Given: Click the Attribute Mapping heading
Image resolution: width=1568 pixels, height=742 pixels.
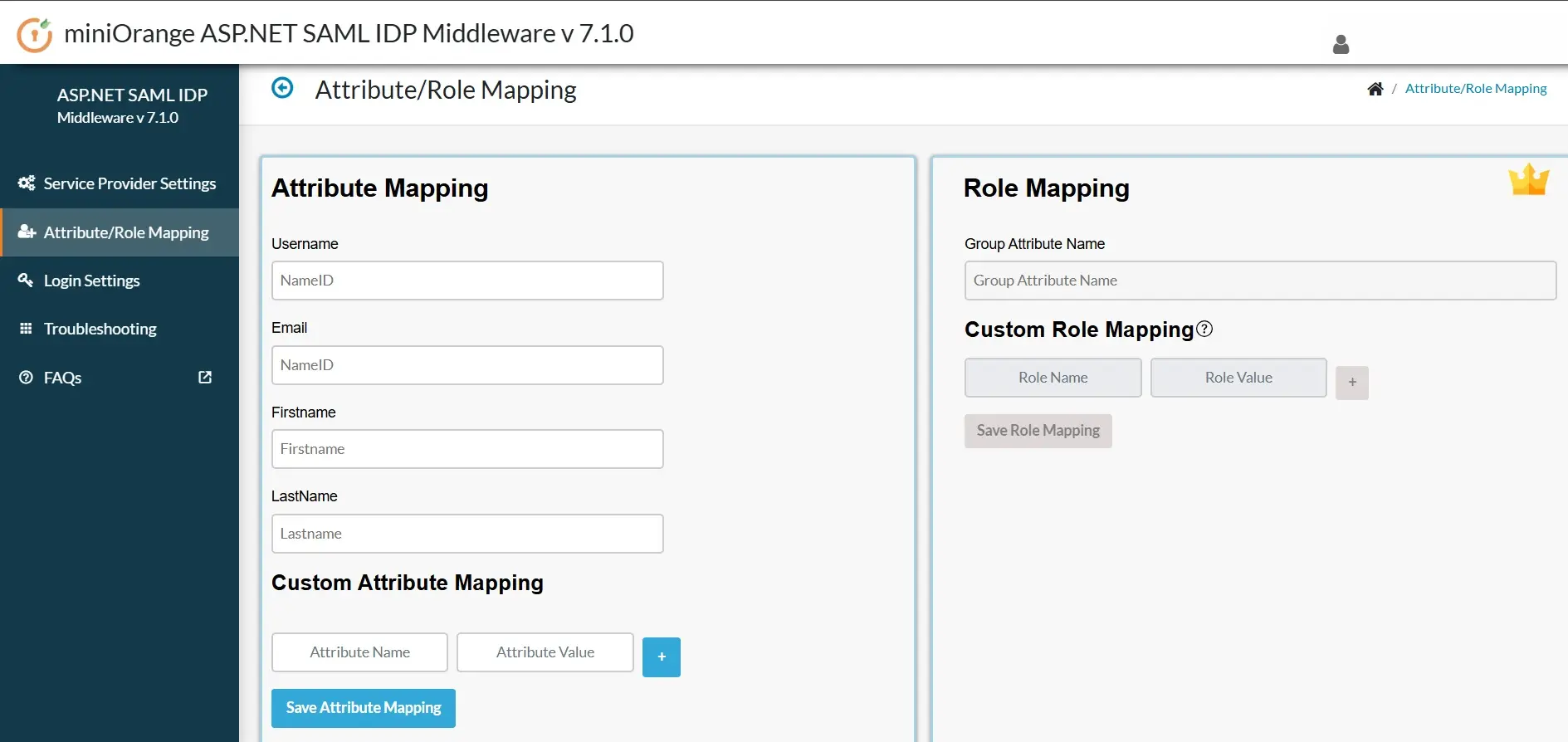Looking at the screenshot, I should (380, 188).
